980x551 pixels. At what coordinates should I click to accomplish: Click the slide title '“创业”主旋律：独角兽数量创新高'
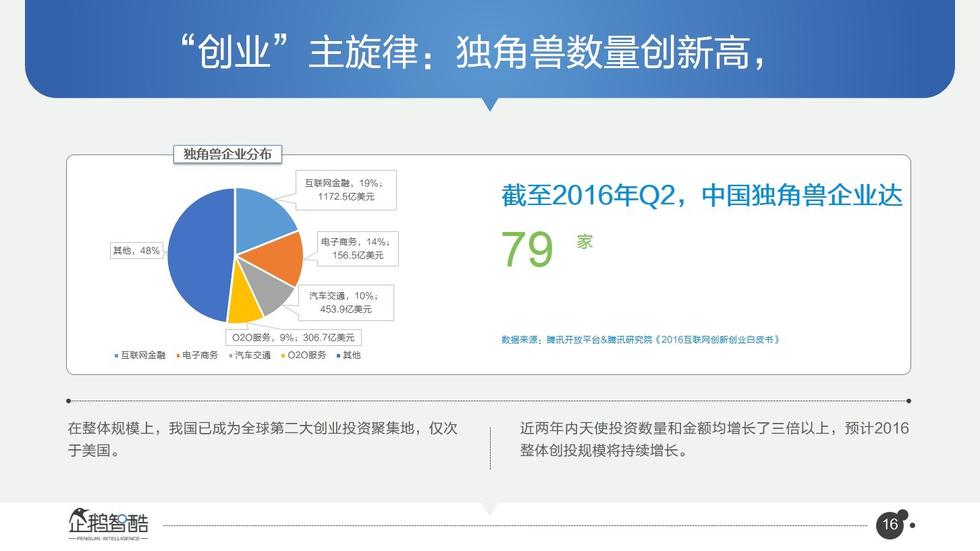click(473, 52)
